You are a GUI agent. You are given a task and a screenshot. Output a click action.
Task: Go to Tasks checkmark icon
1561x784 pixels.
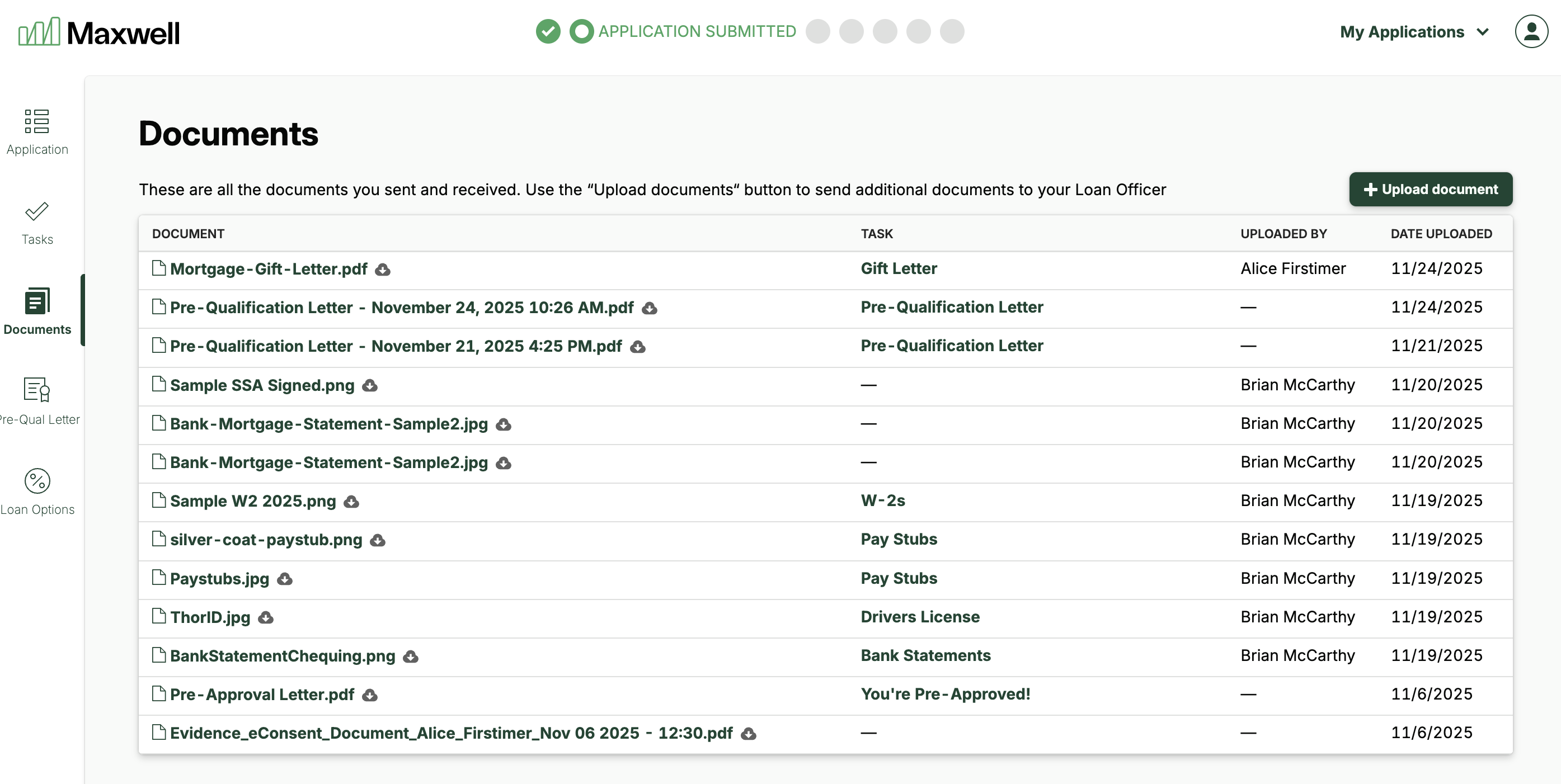click(x=37, y=211)
